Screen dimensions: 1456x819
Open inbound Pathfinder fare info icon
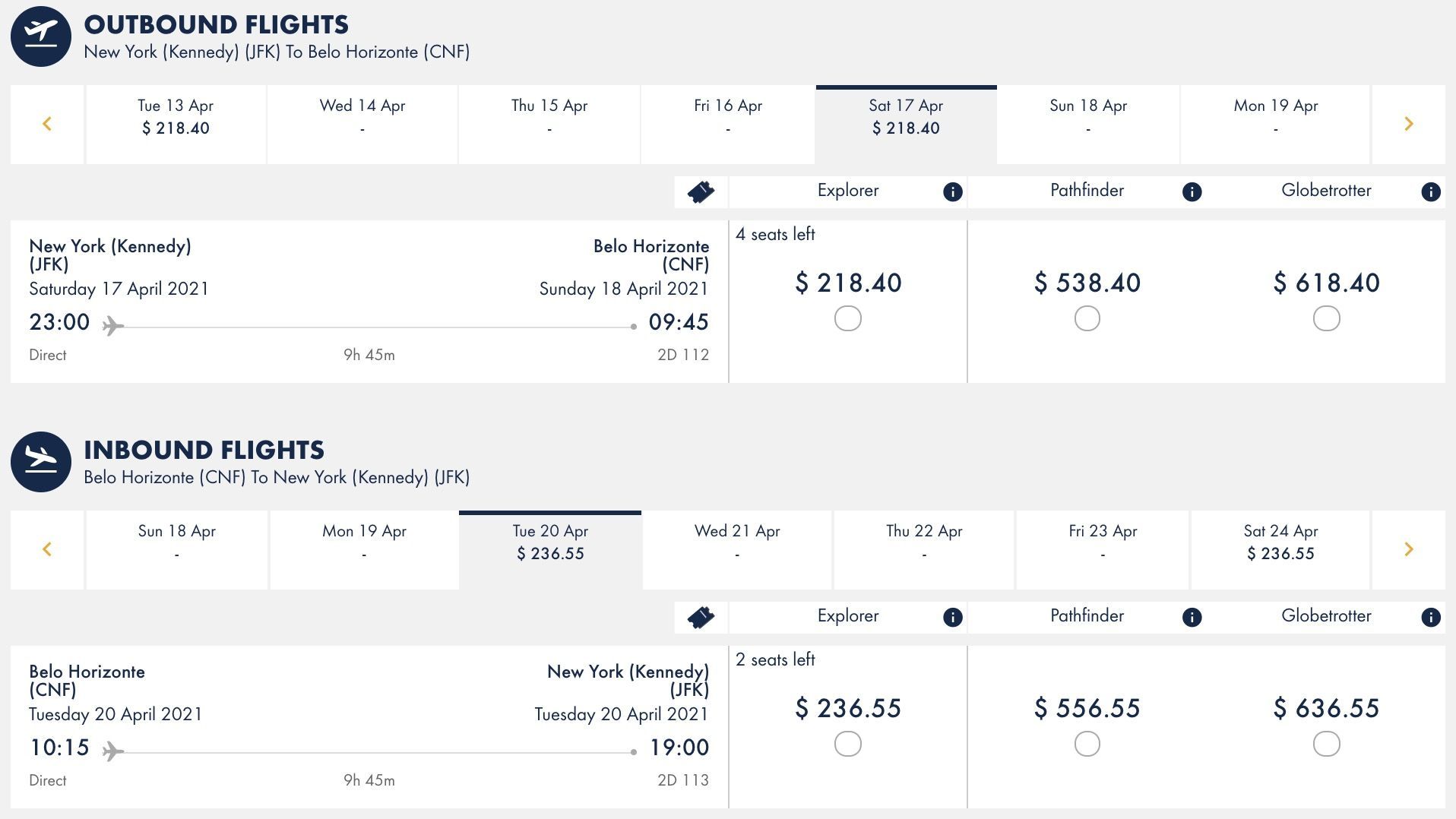[1192, 618]
